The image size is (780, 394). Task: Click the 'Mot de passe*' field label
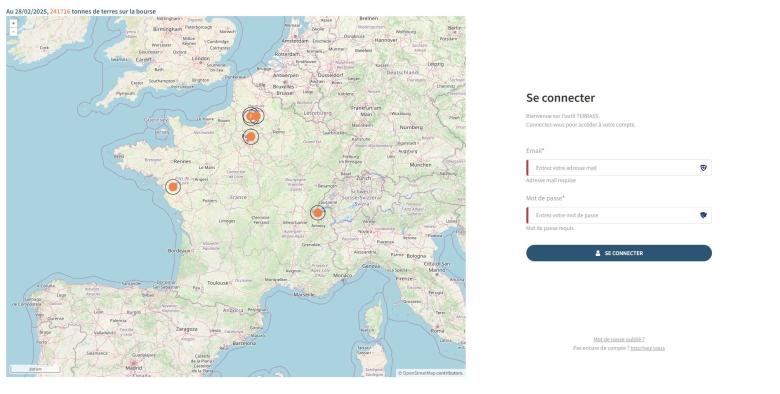coord(545,198)
